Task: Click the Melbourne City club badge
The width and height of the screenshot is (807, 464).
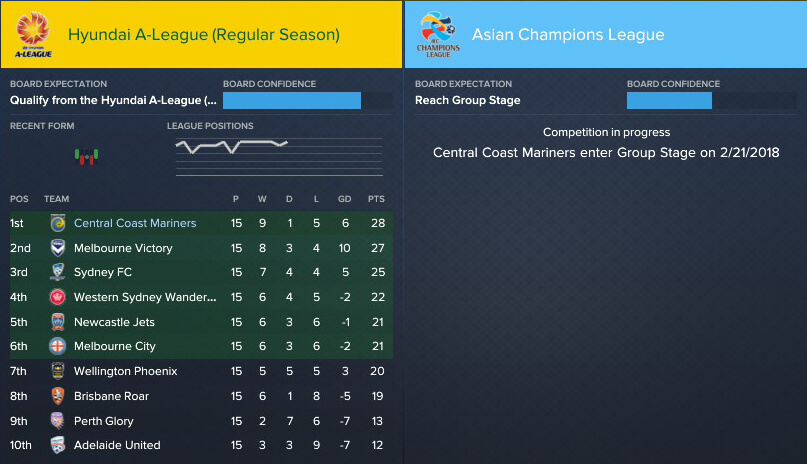Action: pyautogui.click(x=58, y=346)
